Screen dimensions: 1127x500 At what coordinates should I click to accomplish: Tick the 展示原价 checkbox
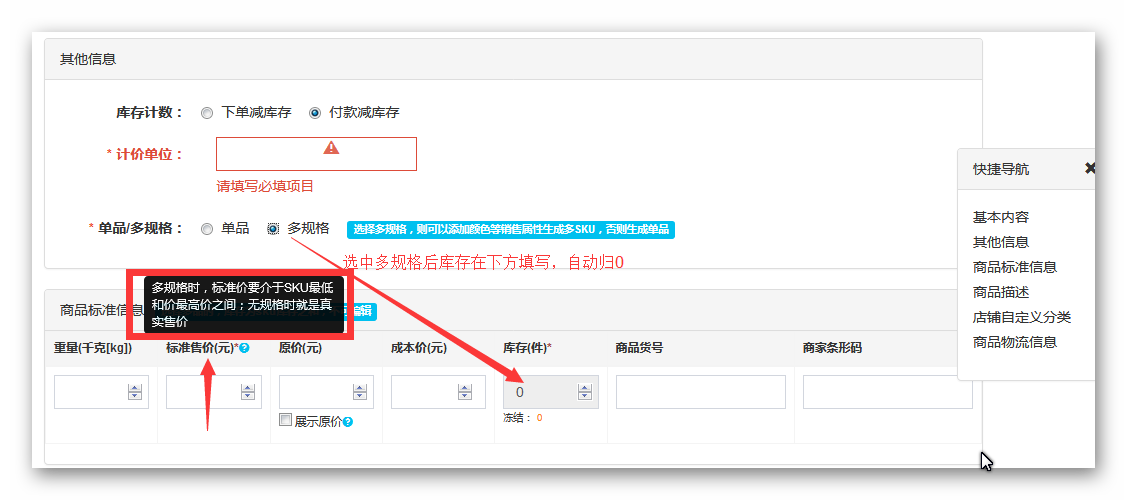pos(285,420)
